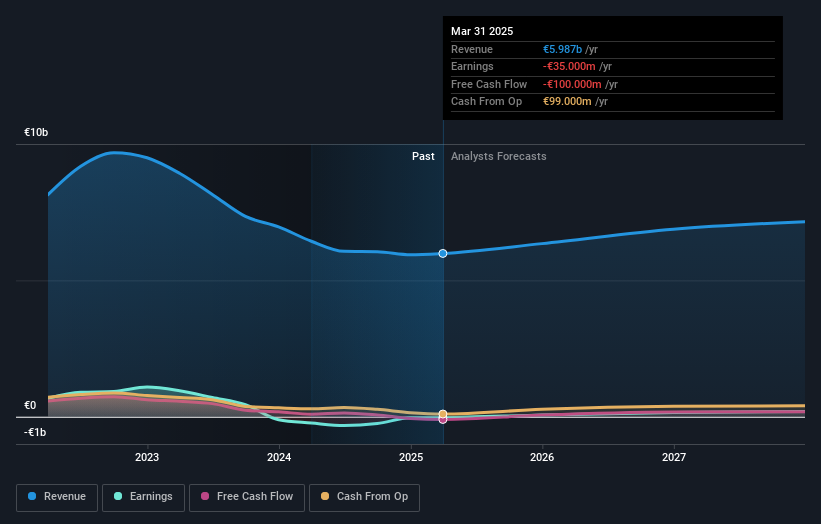Click the -€1b y-axis label
This screenshot has width=821, height=524.
pos(35,432)
